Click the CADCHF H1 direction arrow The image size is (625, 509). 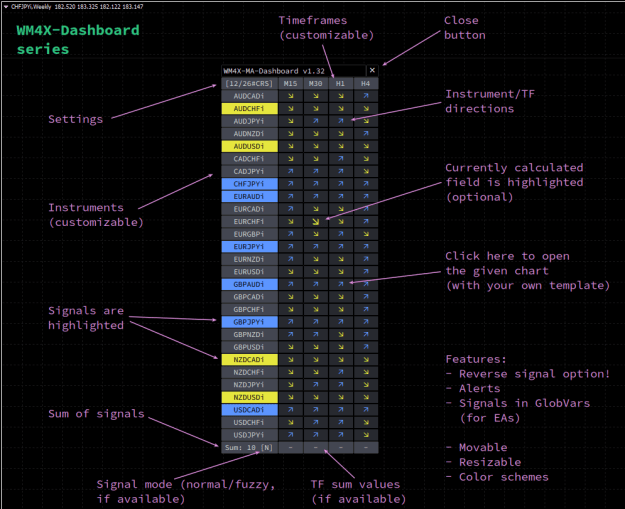pyautogui.click(x=341, y=159)
